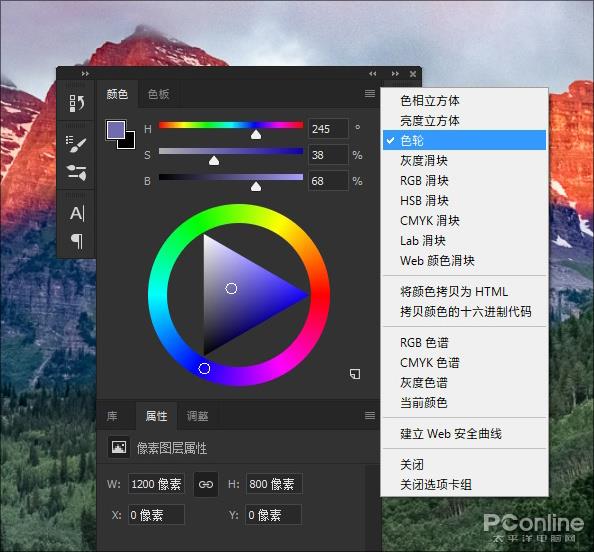This screenshot has height=552, width=594.
Task: Open the Brush settings sliders icon
Action: [x=77, y=172]
